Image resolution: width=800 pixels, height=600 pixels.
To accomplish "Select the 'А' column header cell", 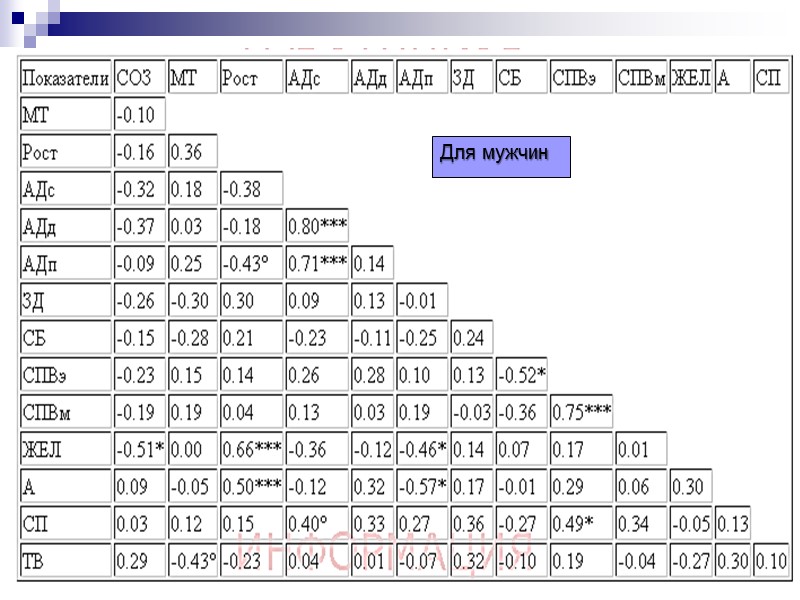I will point(732,77).
